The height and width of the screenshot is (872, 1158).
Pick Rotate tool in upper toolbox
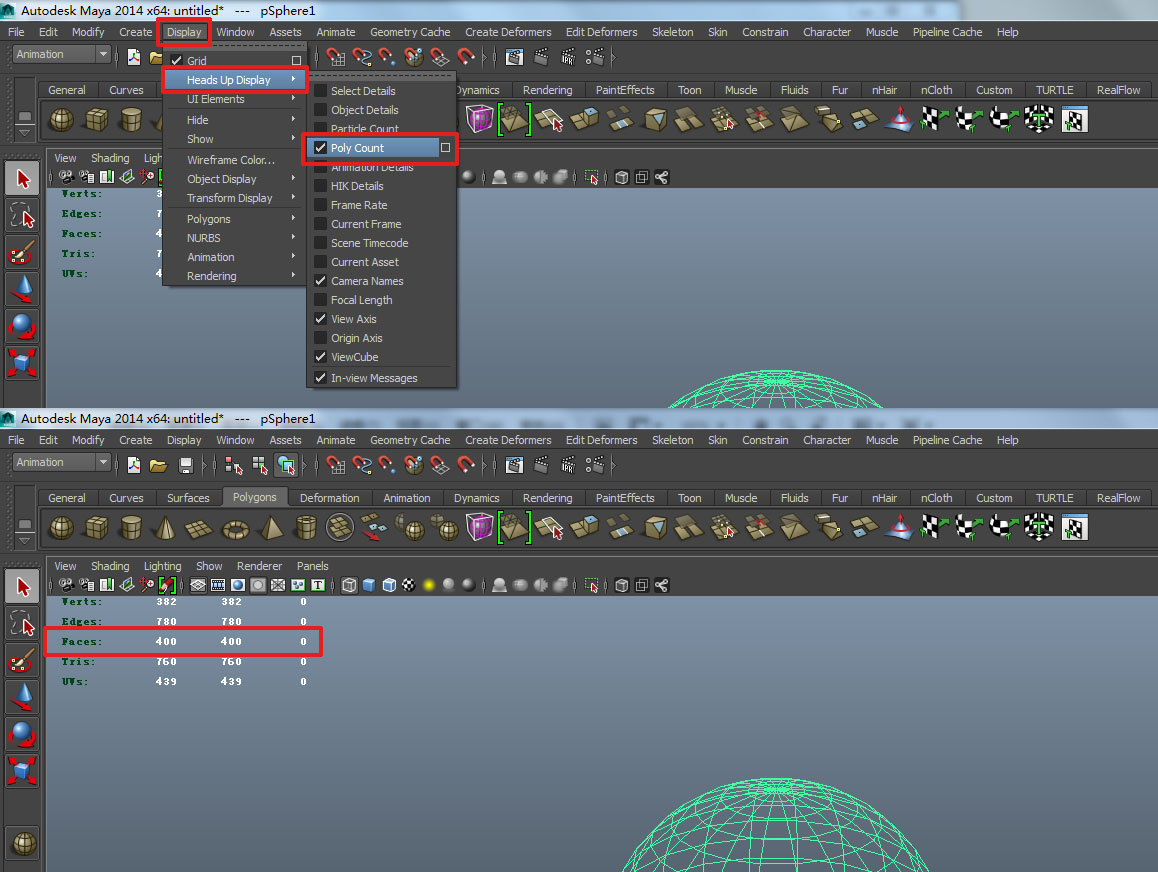23,326
